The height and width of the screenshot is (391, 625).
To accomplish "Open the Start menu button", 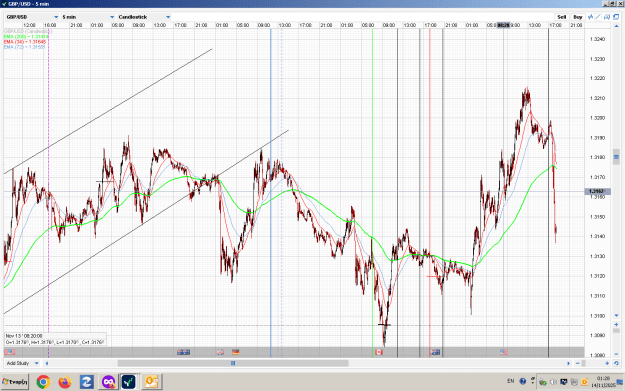I will tap(15, 382).
